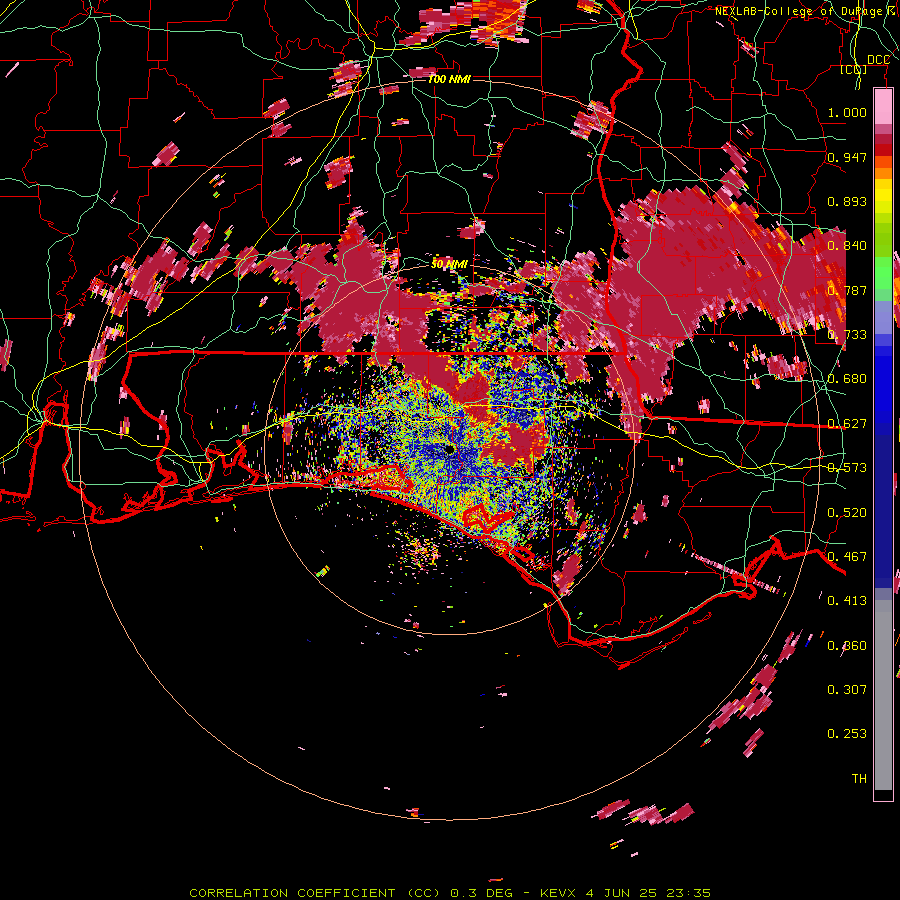
Task: Click the 0.947 legend value
Action: point(847,157)
